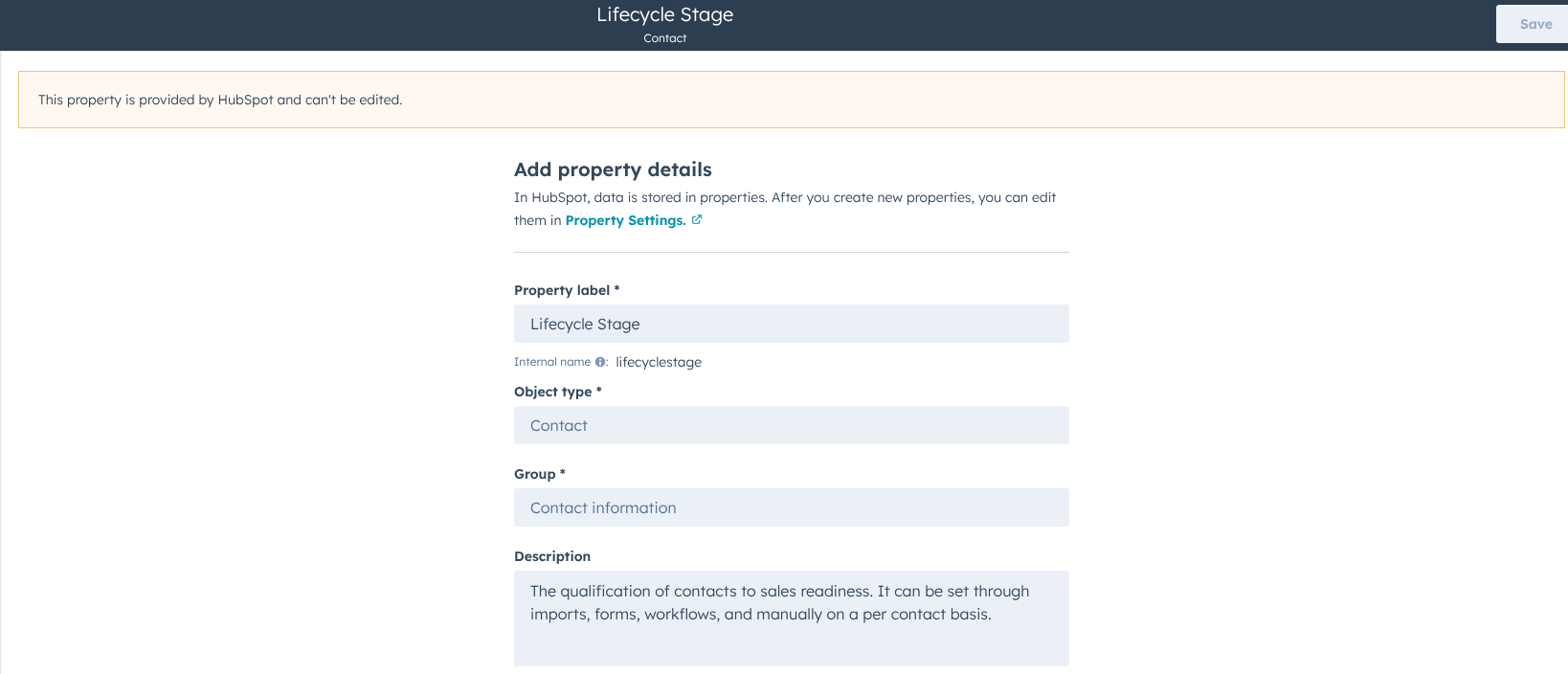1568x674 pixels.
Task: Click the info icon beside Internal name
Action: point(600,362)
